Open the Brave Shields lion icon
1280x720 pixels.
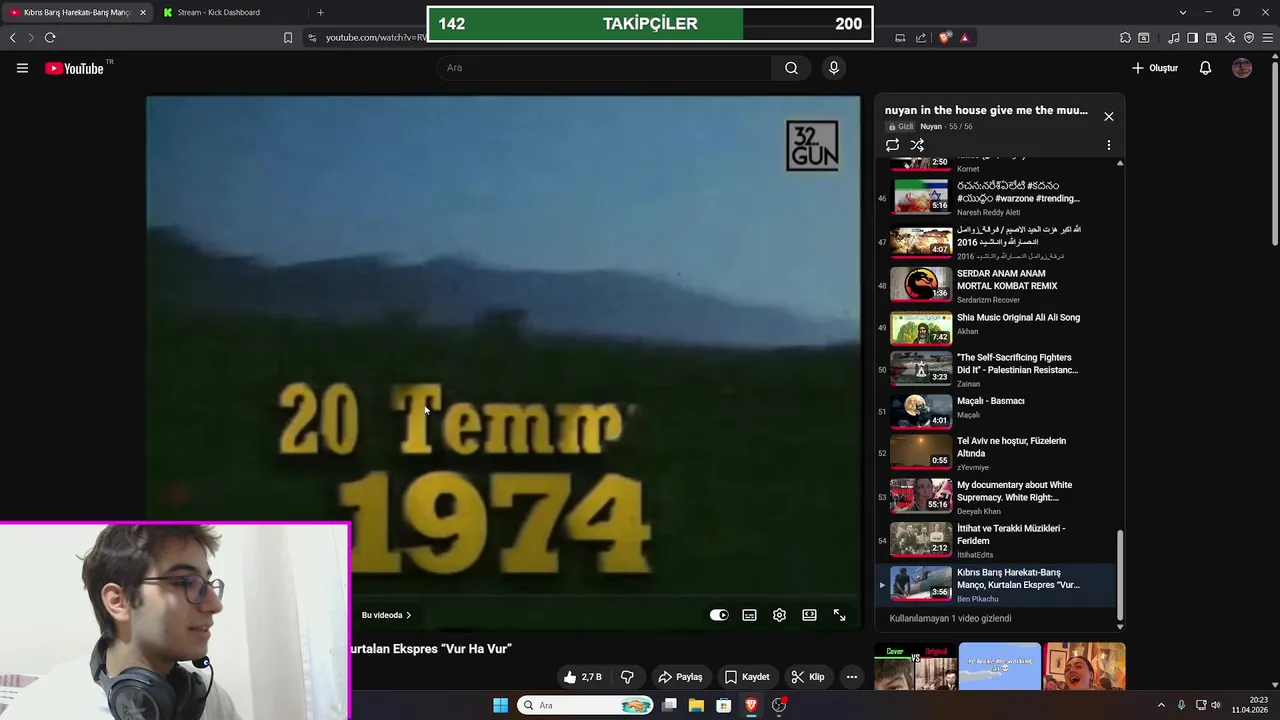pos(945,38)
